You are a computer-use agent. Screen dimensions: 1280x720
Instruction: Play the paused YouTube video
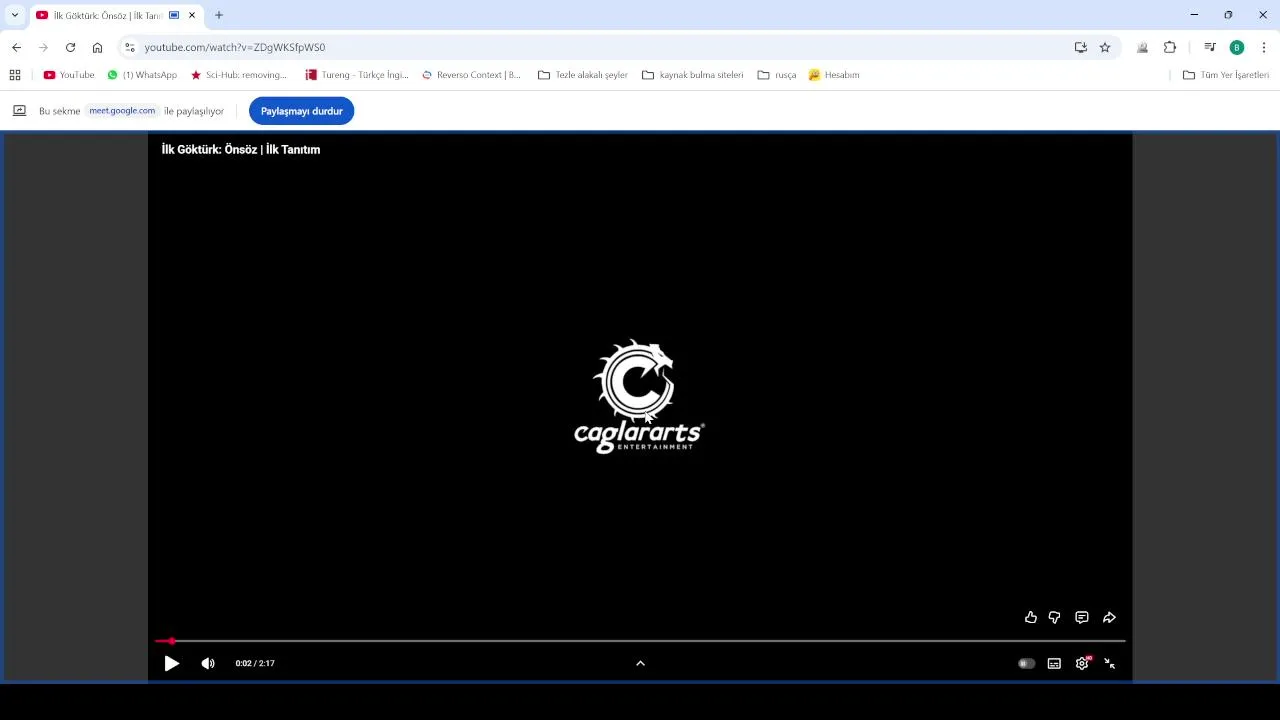[172, 663]
